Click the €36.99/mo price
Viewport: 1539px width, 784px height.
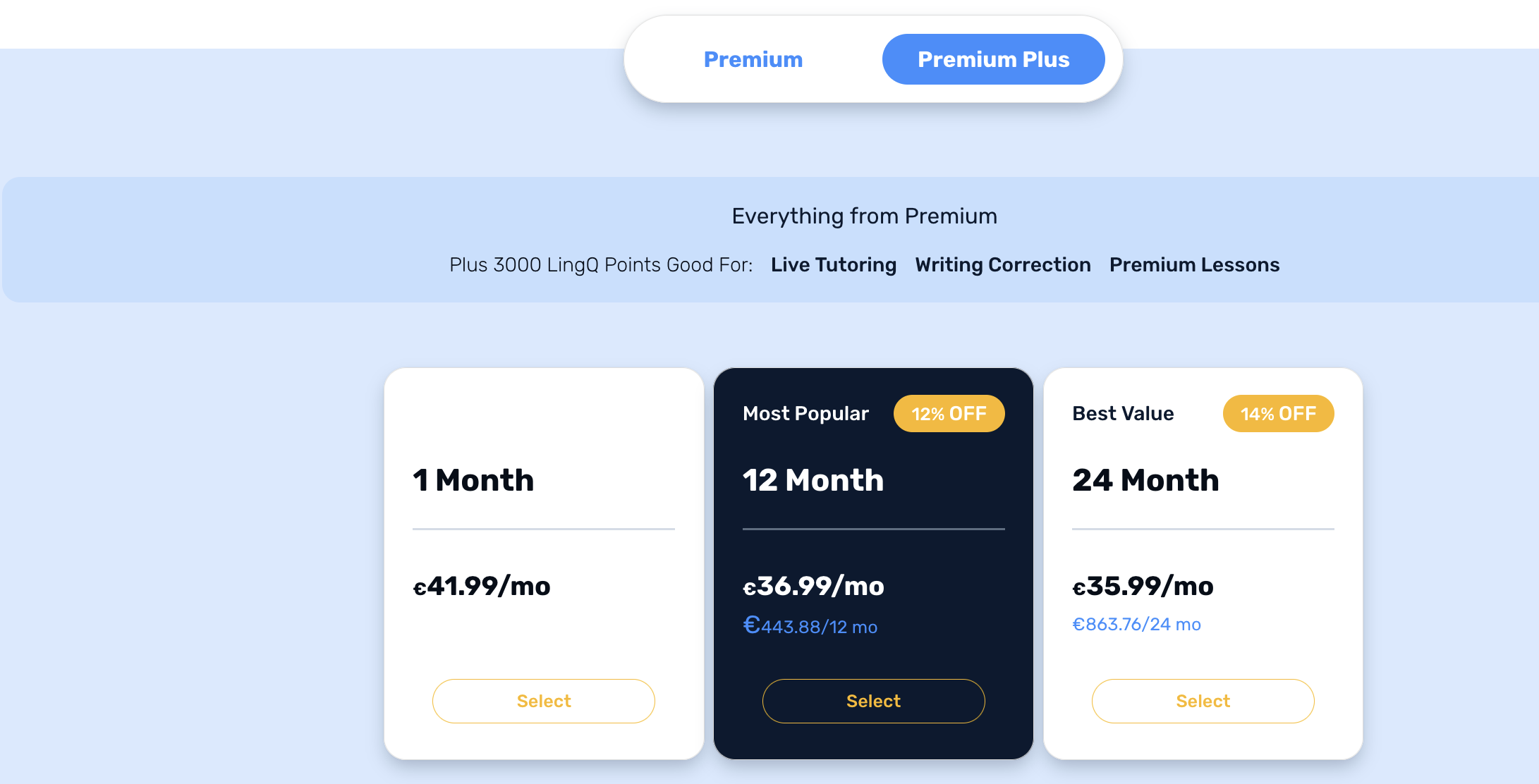click(x=813, y=586)
